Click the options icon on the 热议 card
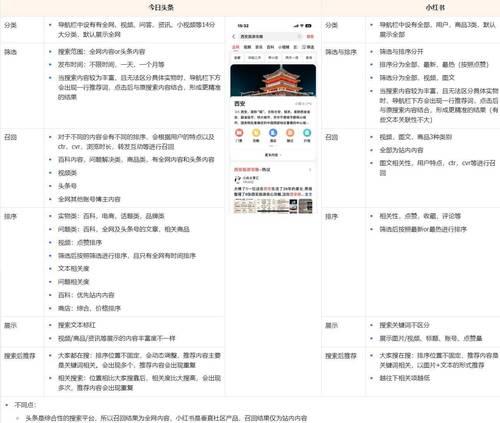The width and height of the screenshot is (500, 423). pos(310,170)
